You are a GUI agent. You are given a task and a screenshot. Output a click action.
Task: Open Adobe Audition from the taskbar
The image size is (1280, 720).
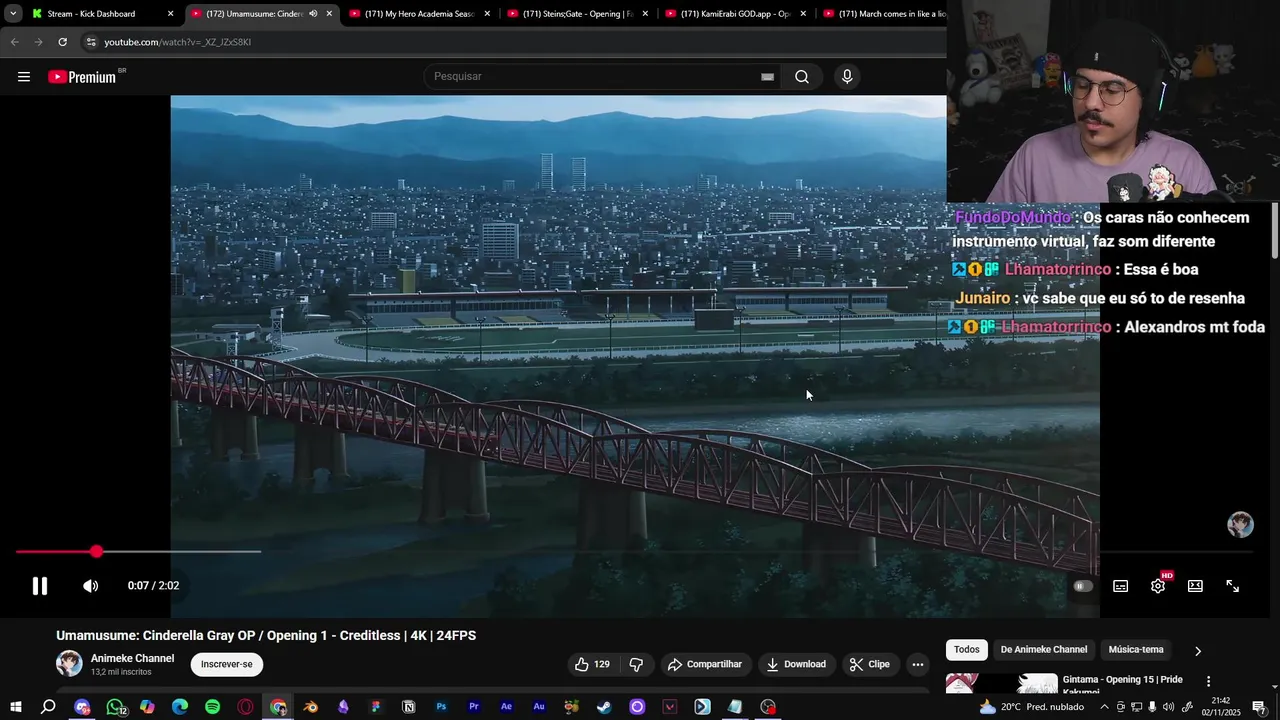click(x=539, y=707)
